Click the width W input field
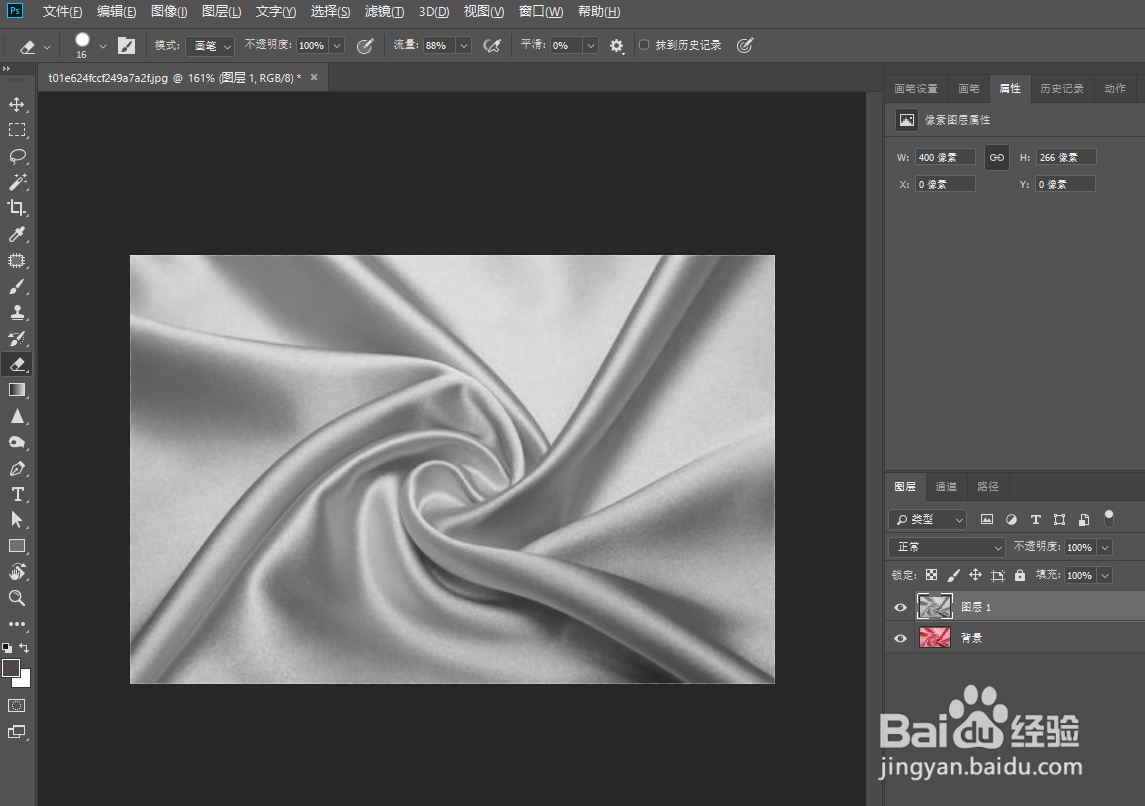 click(x=945, y=158)
